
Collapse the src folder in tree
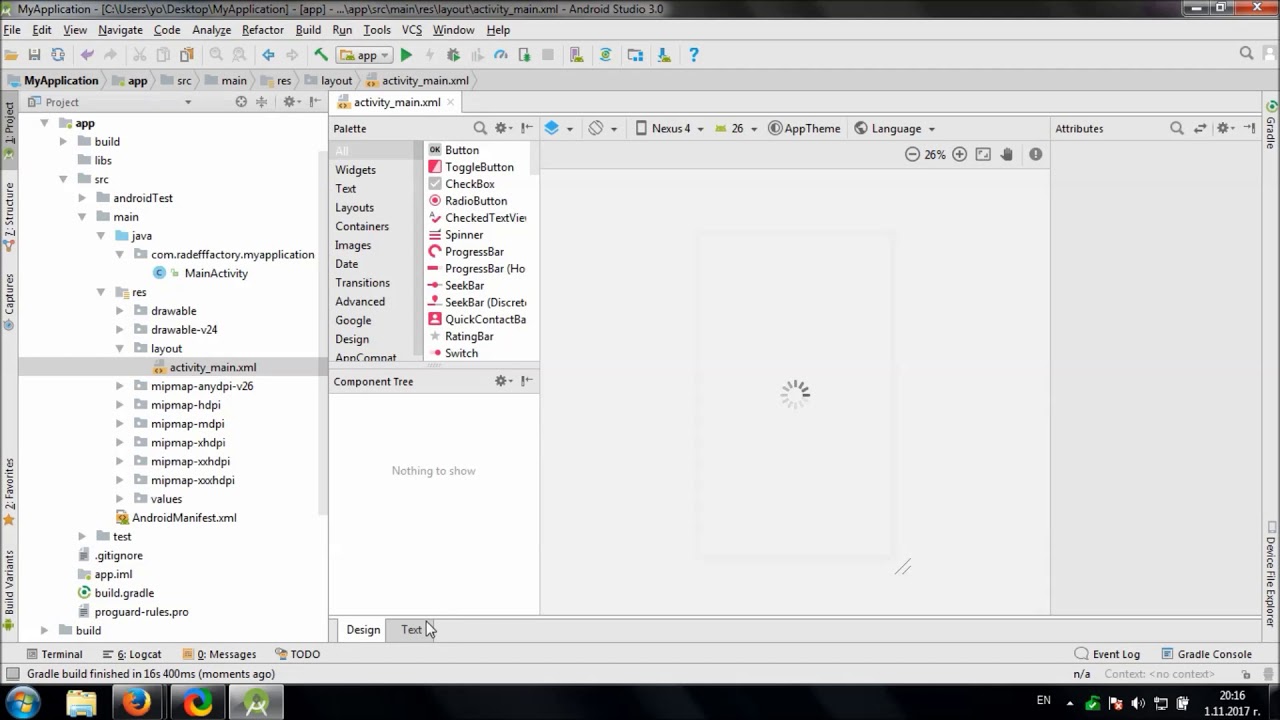point(63,179)
